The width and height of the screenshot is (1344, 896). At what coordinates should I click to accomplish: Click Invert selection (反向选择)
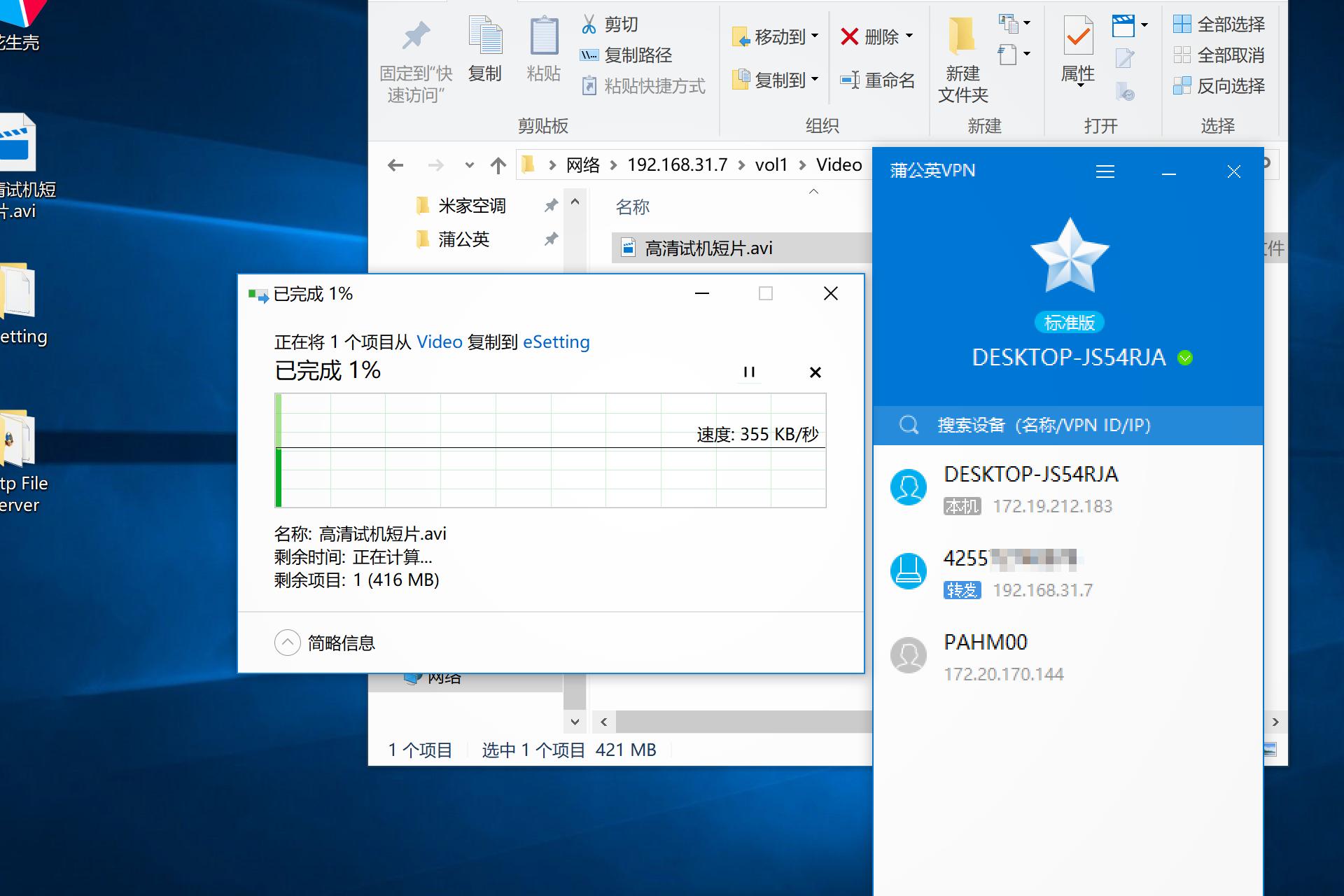tap(1219, 86)
